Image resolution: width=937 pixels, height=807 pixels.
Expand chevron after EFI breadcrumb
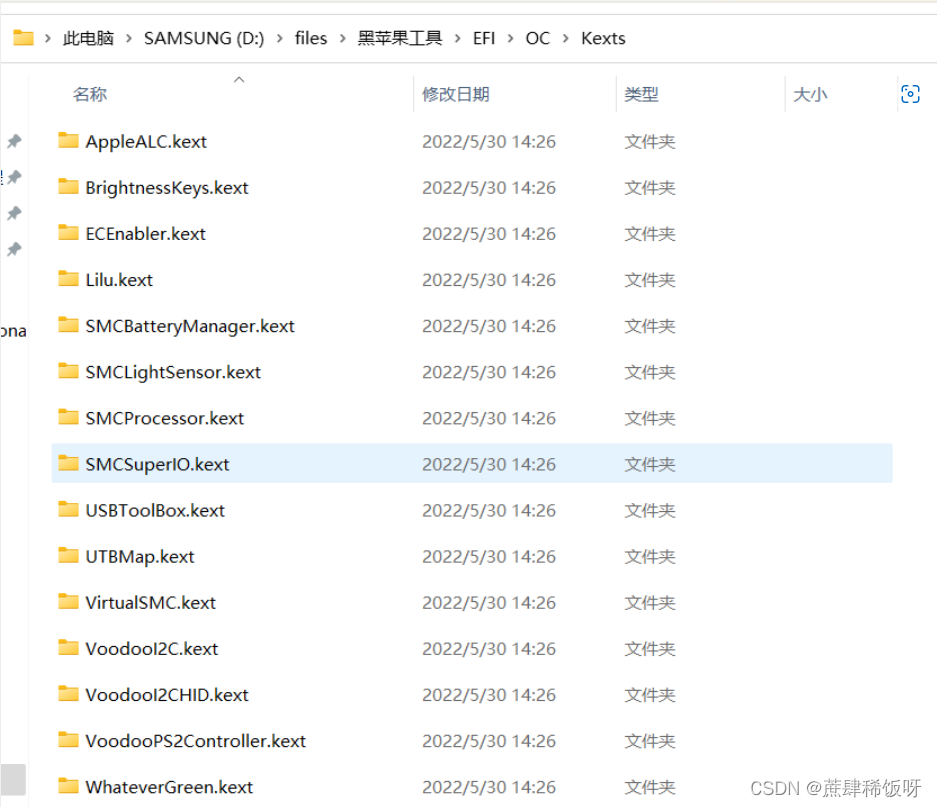pyautogui.click(x=510, y=38)
